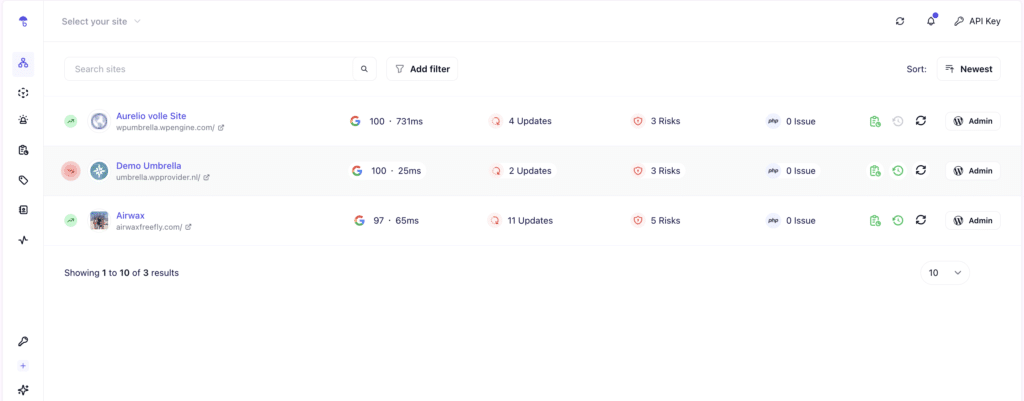
Task: Open backup restore icon for Airwax row
Action: tap(898, 221)
